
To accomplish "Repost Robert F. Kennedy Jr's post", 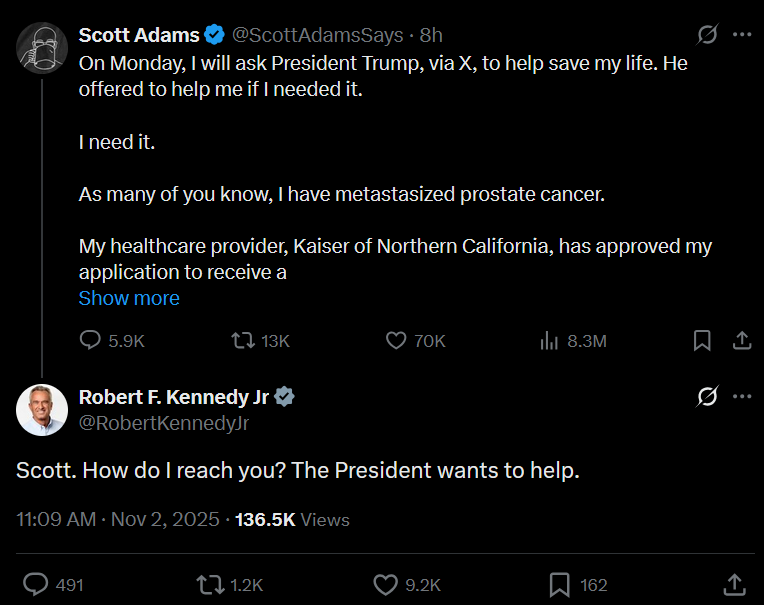I will pyautogui.click(x=211, y=584).
